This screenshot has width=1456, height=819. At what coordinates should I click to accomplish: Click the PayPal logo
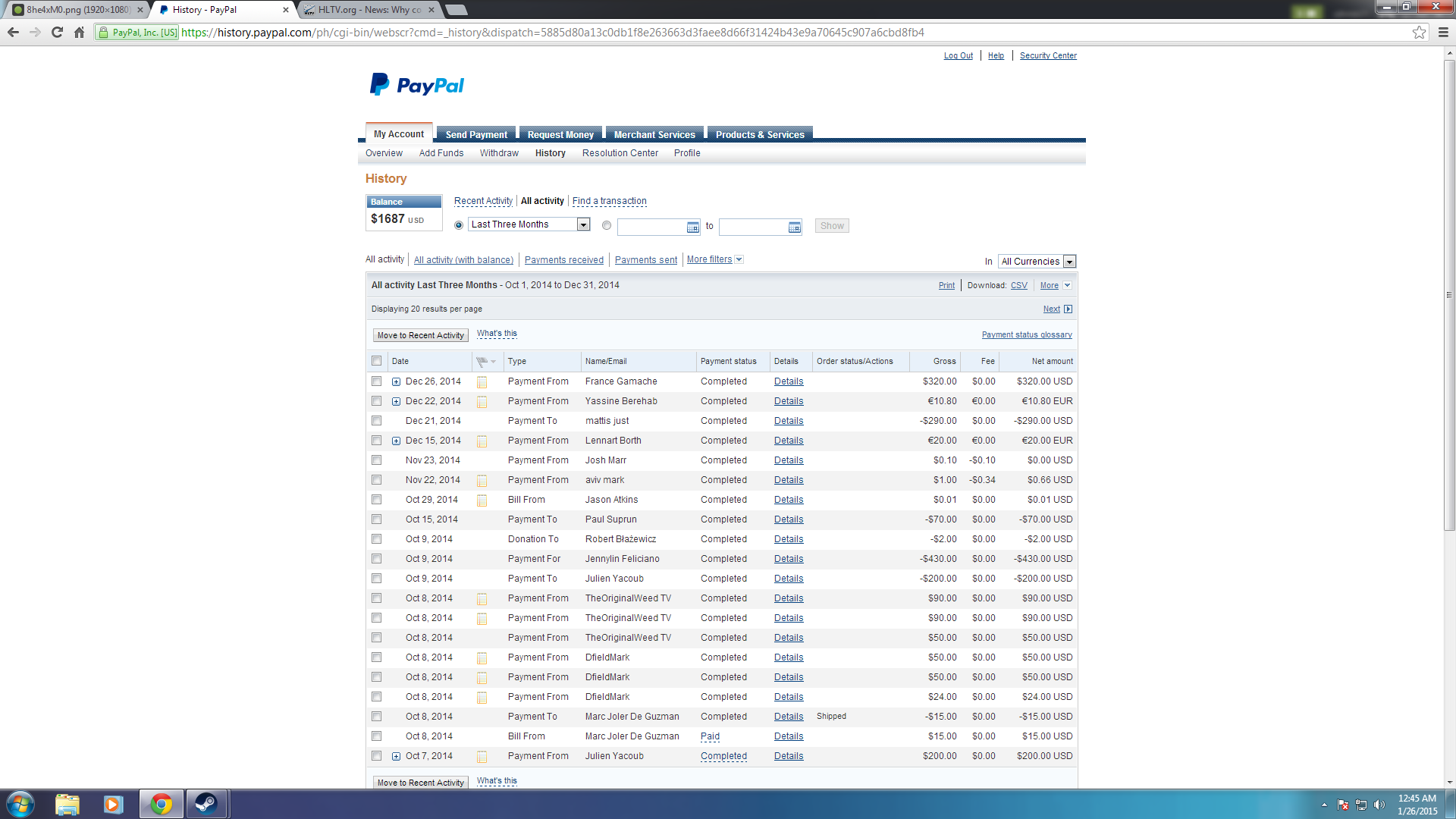(x=417, y=85)
